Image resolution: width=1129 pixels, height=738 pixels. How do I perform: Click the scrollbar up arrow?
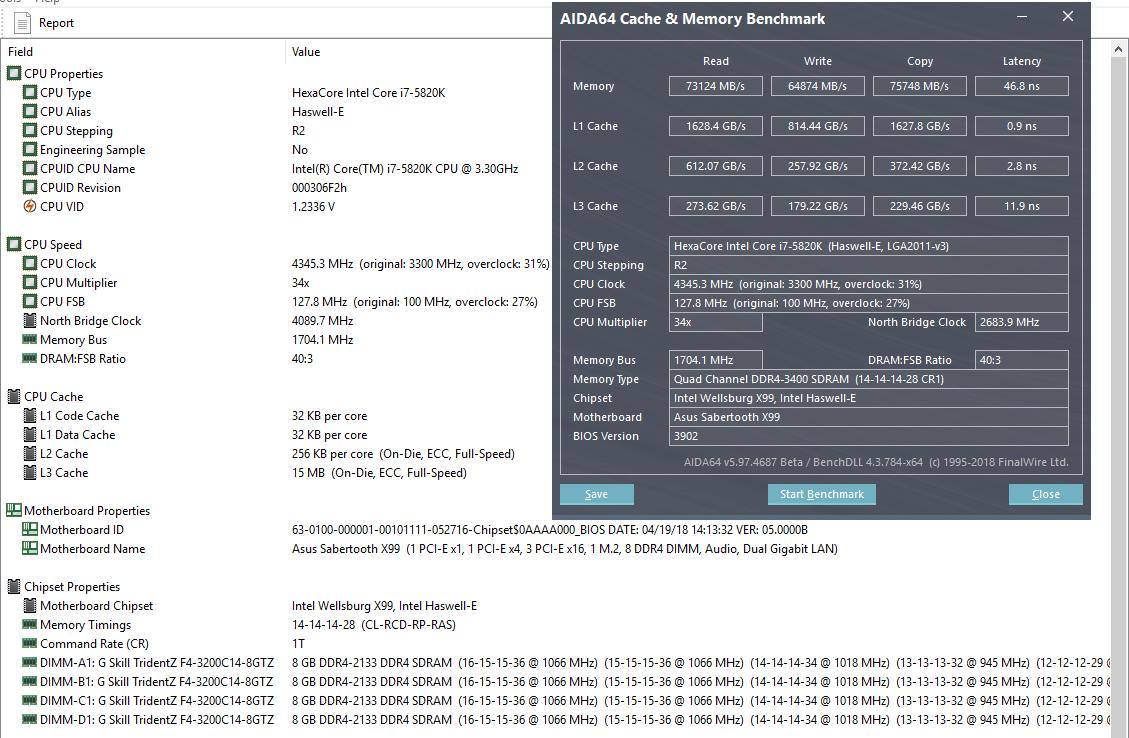click(1118, 50)
